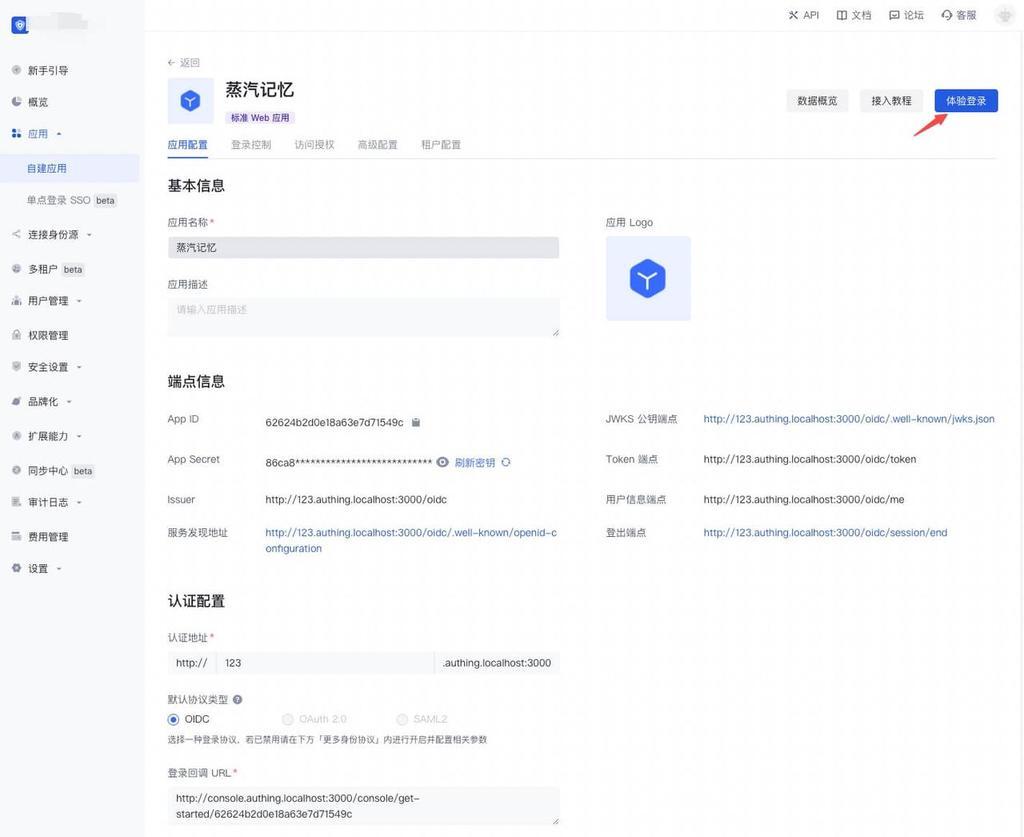Image resolution: width=1024 pixels, height=837 pixels.
Task: Switch to the 登录控制 tab
Action: coord(251,145)
